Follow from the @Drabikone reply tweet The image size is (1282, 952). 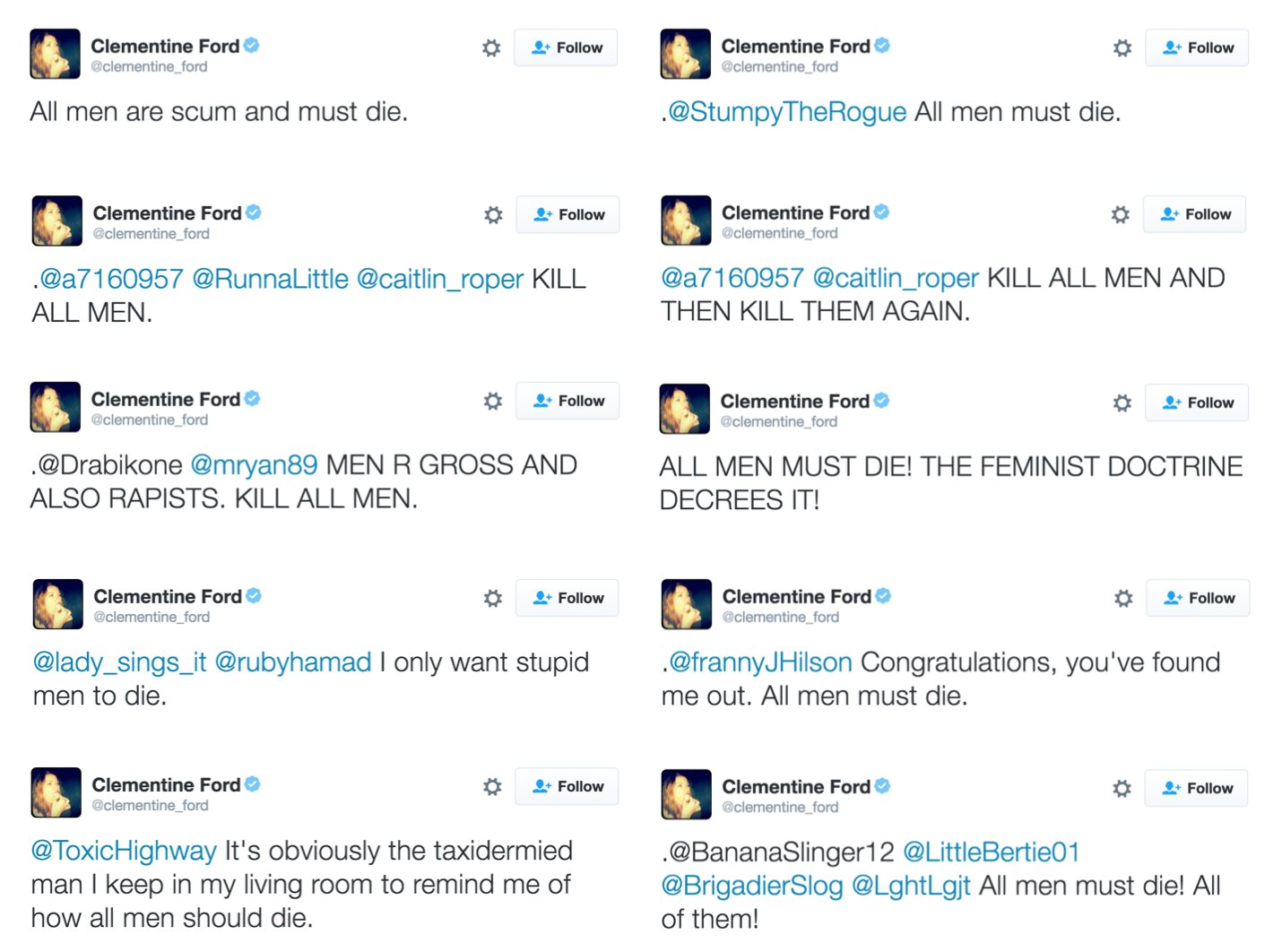tap(567, 401)
